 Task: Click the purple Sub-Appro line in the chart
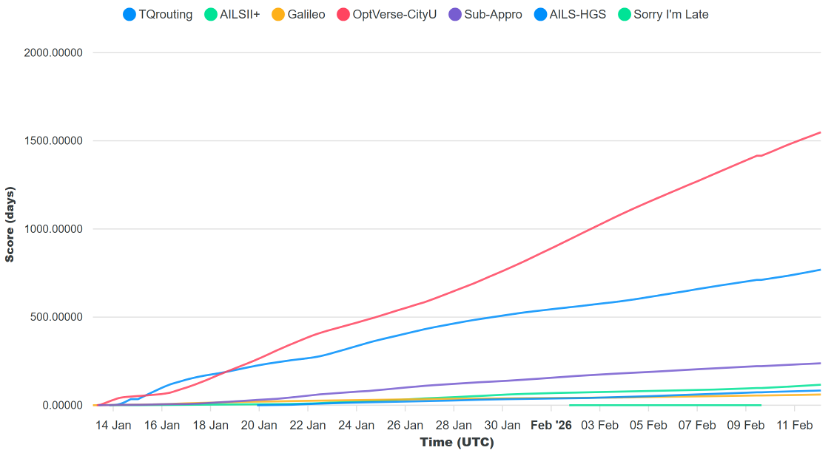point(600,374)
